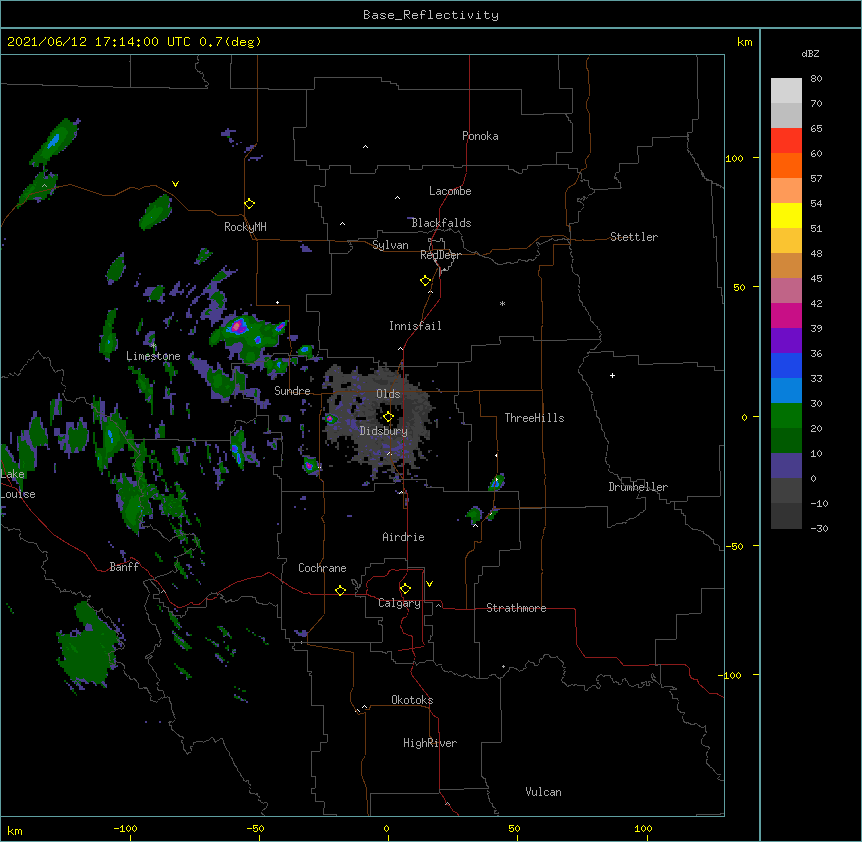The height and width of the screenshot is (842, 862).
Task: Click the Drumheller town label
Action: point(638,487)
